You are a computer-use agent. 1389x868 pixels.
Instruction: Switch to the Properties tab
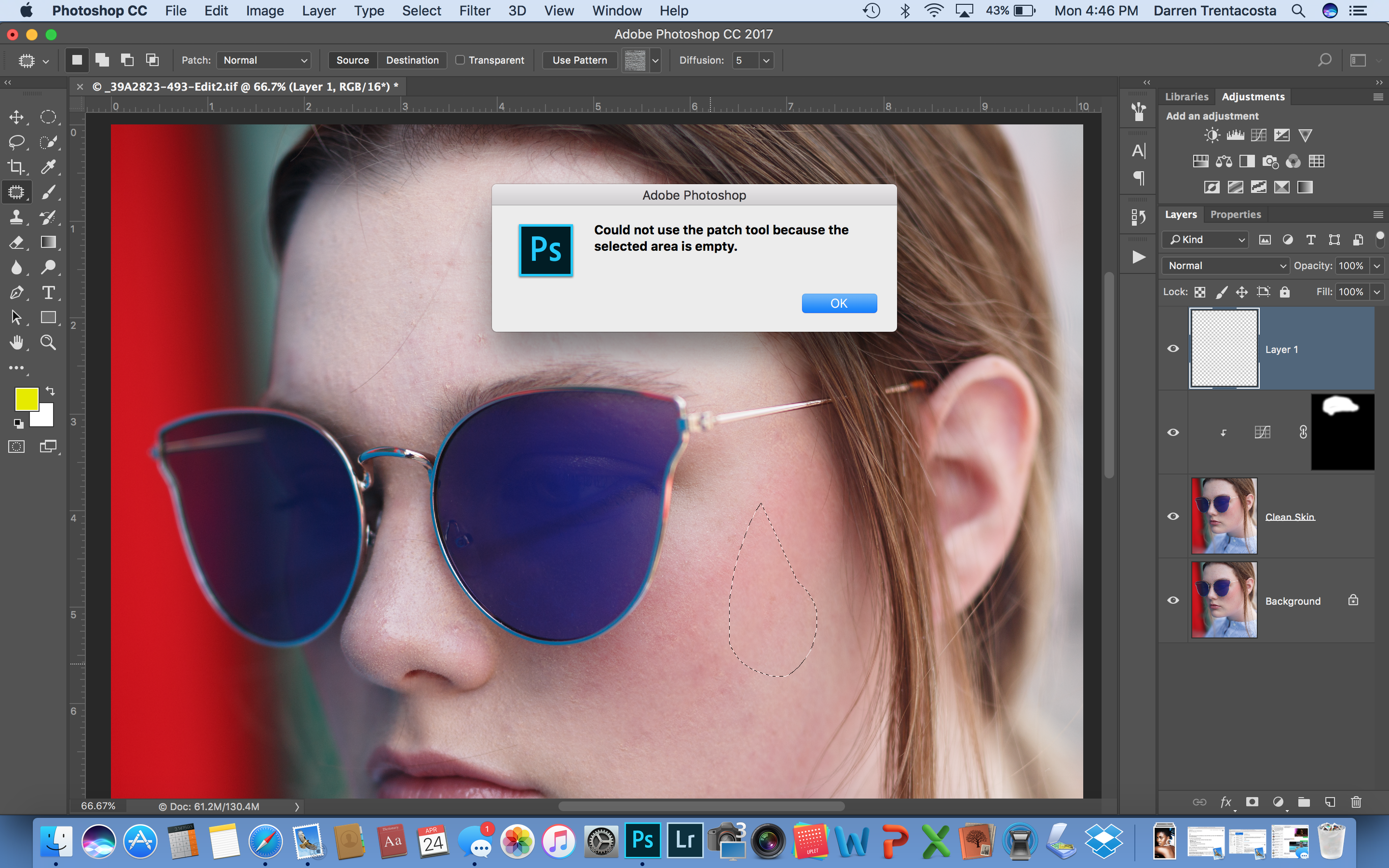pos(1235,214)
